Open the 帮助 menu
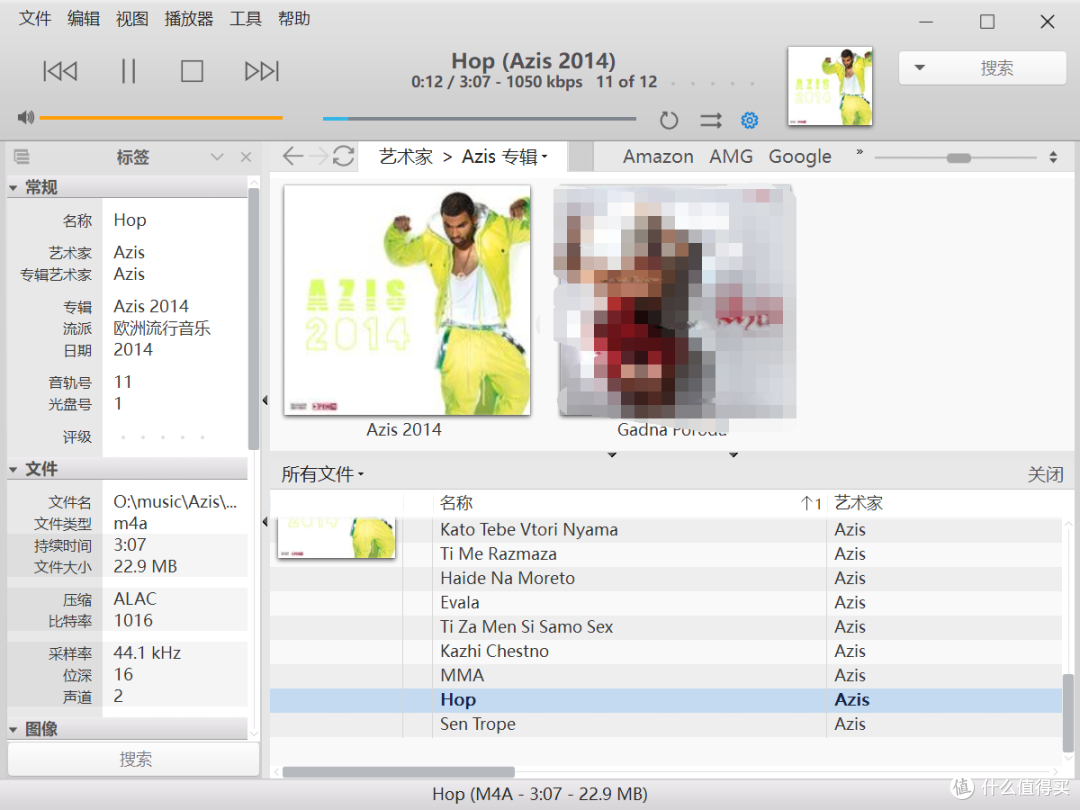1080x810 pixels. 294,19
